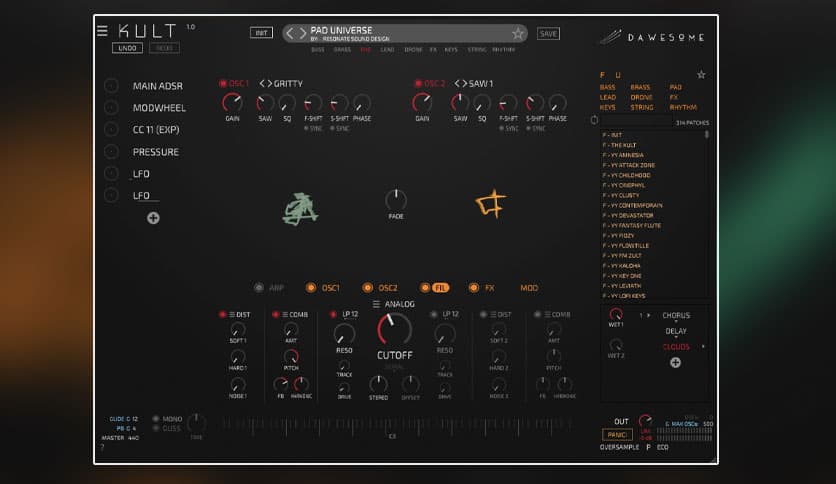Screen dimensions: 836x484
Task: Click the Main ADSR modulator circle
Action: click(111, 86)
